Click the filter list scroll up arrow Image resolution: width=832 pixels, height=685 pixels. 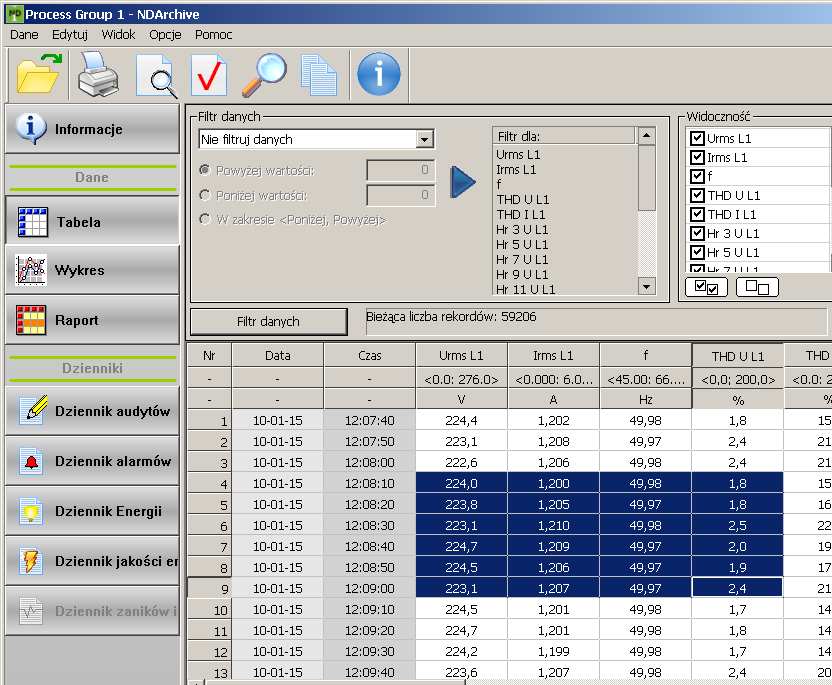click(x=646, y=136)
